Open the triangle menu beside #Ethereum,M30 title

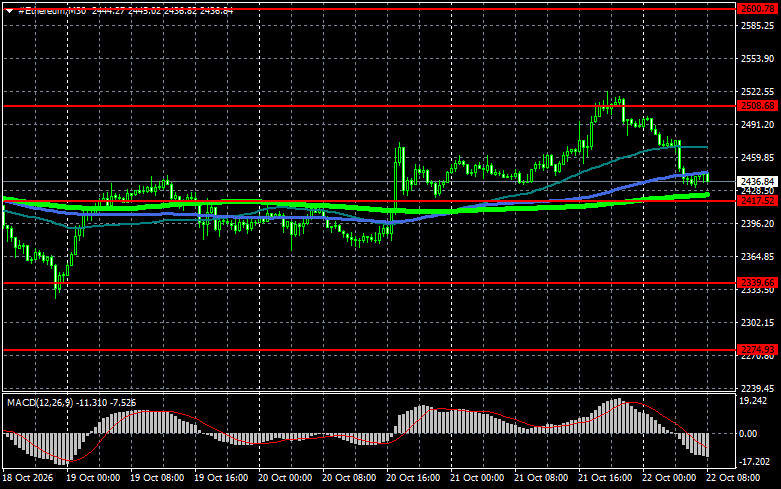pos(9,10)
